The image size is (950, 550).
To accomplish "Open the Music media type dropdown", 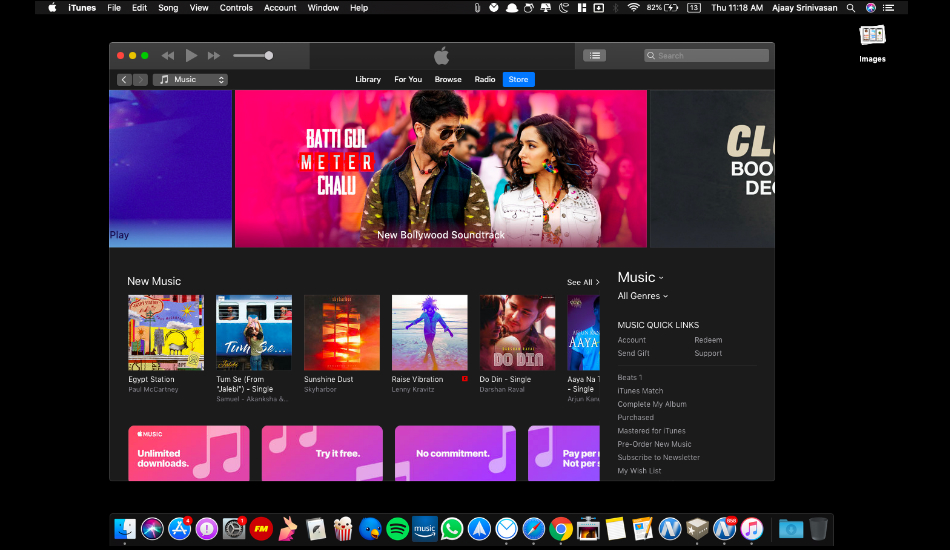I will (190, 79).
